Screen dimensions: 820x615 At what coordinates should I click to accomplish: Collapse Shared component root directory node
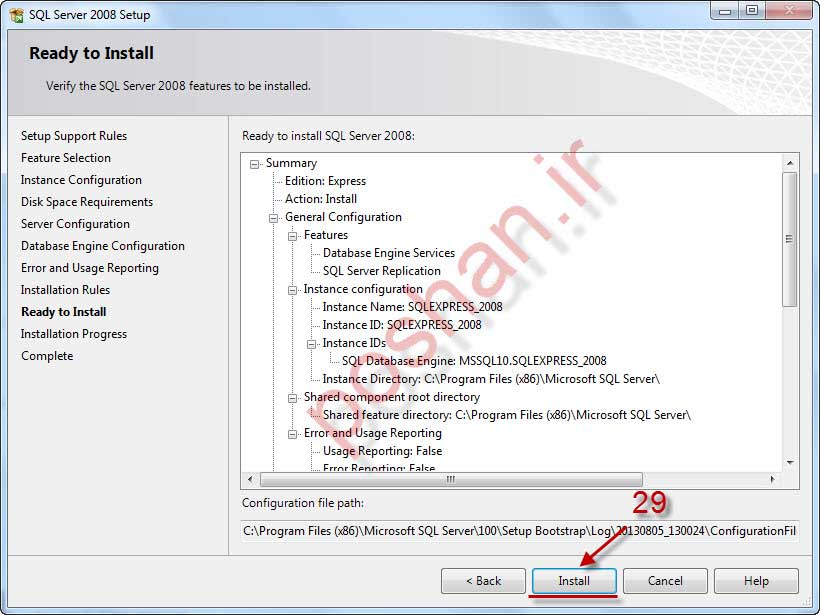click(x=294, y=398)
